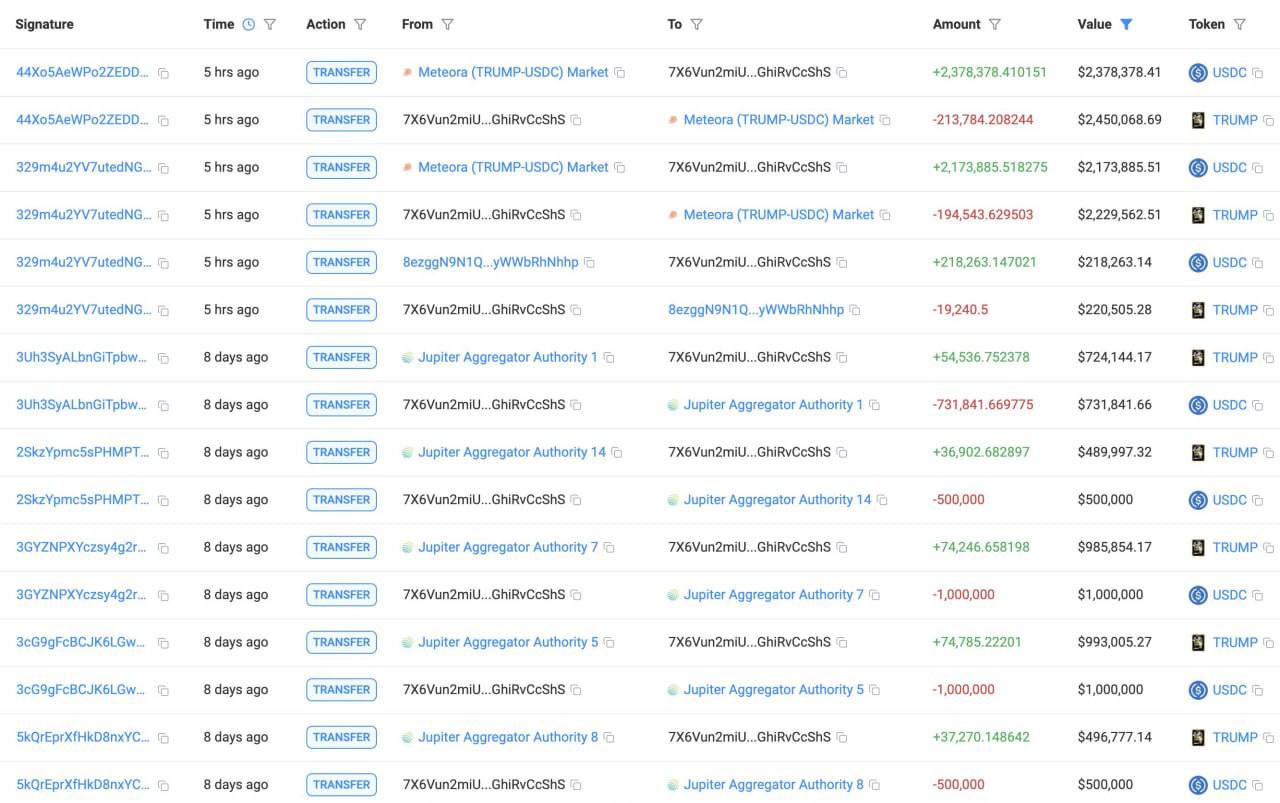This screenshot has width=1280, height=803.
Task: Copy 7X6Vun2miU To address in +2,173,885.518275 row
Action: pyautogui.click(x=842, y=168)
